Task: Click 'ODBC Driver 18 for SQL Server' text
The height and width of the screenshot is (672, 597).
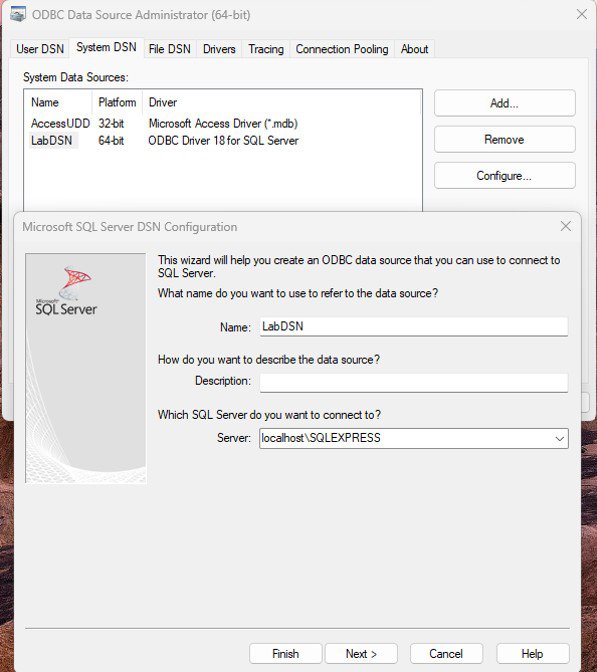Action: click(223, 141)
